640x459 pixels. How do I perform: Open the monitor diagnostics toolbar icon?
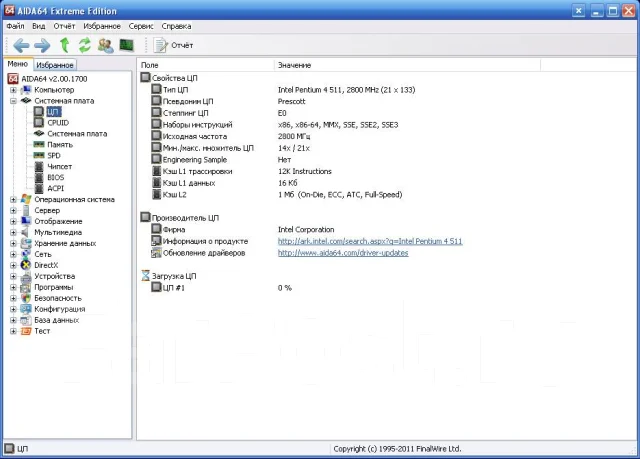(x=127, y=45)
